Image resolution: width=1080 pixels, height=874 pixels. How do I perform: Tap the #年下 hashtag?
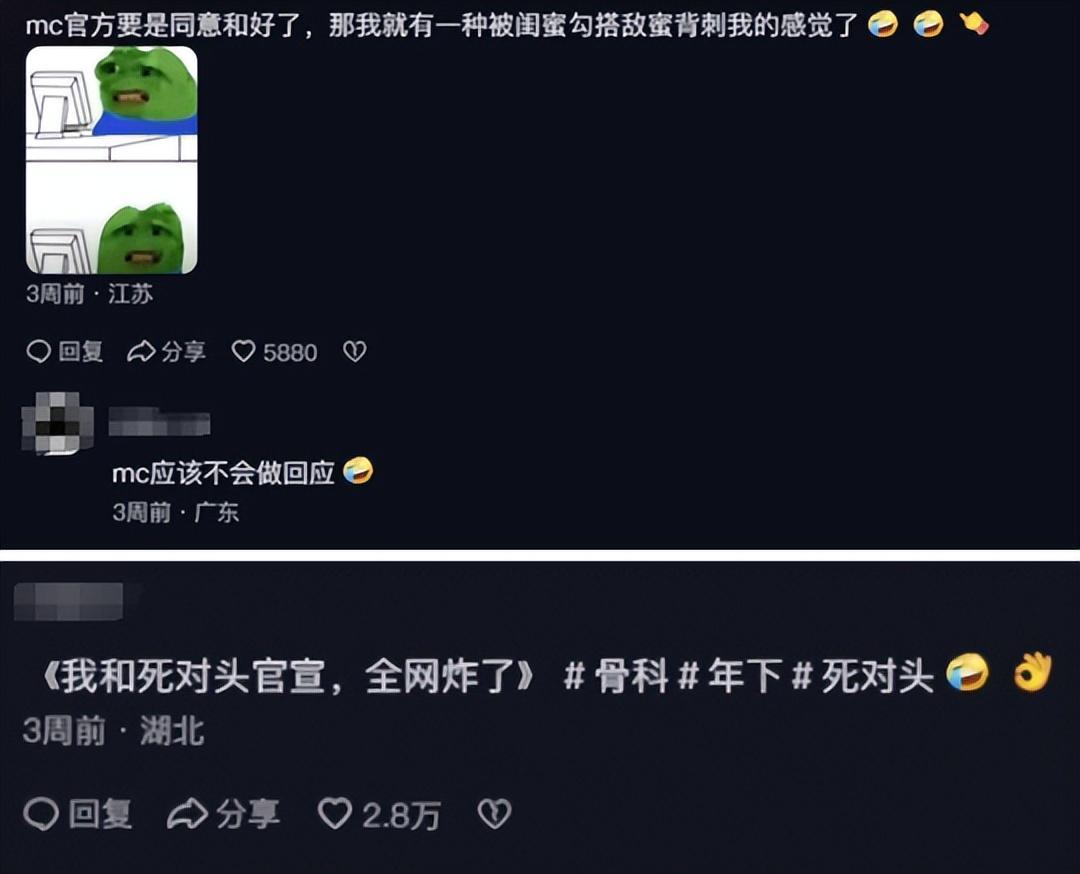(729, 675)
